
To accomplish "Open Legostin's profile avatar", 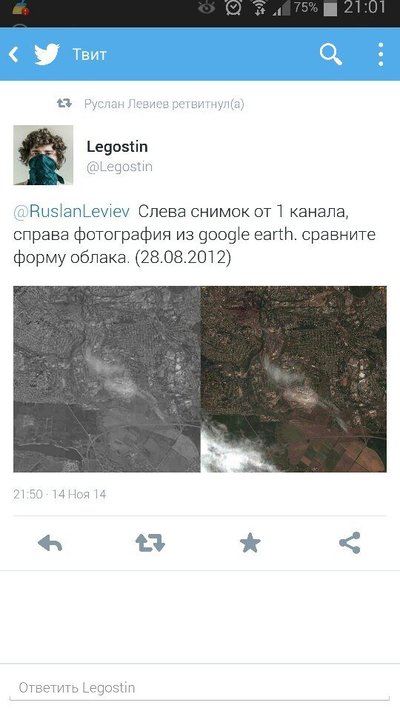I will [x=43, y=155].
